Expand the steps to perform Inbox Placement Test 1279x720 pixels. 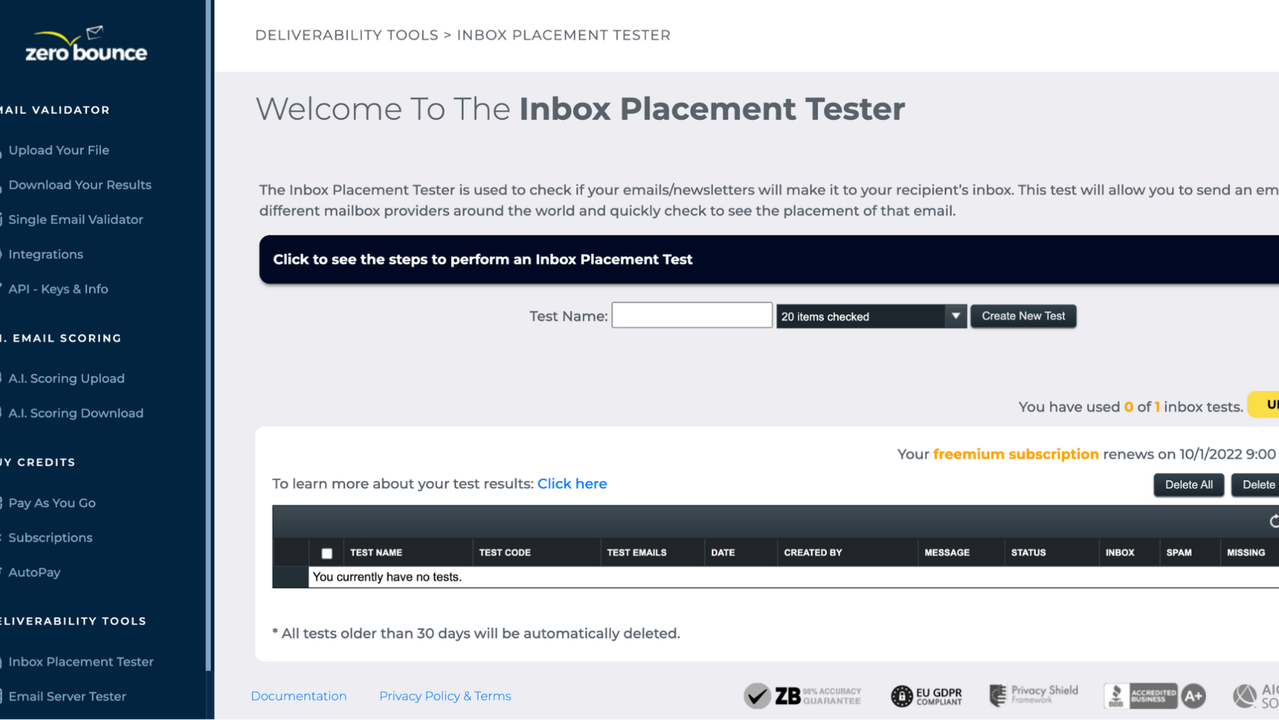pos(769,259)
